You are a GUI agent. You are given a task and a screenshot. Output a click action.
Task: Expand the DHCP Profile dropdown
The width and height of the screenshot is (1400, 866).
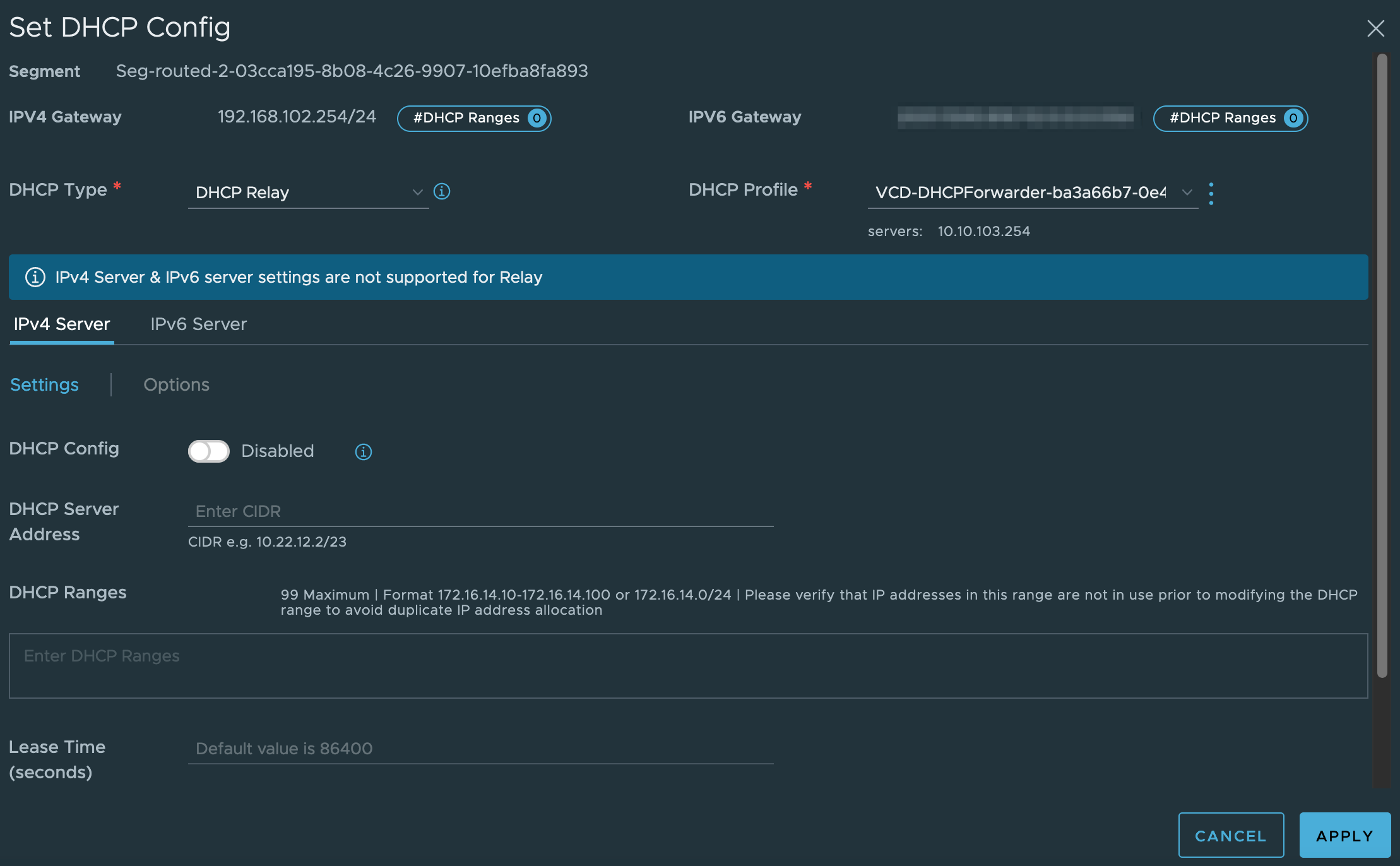(x=1032, y=193)
